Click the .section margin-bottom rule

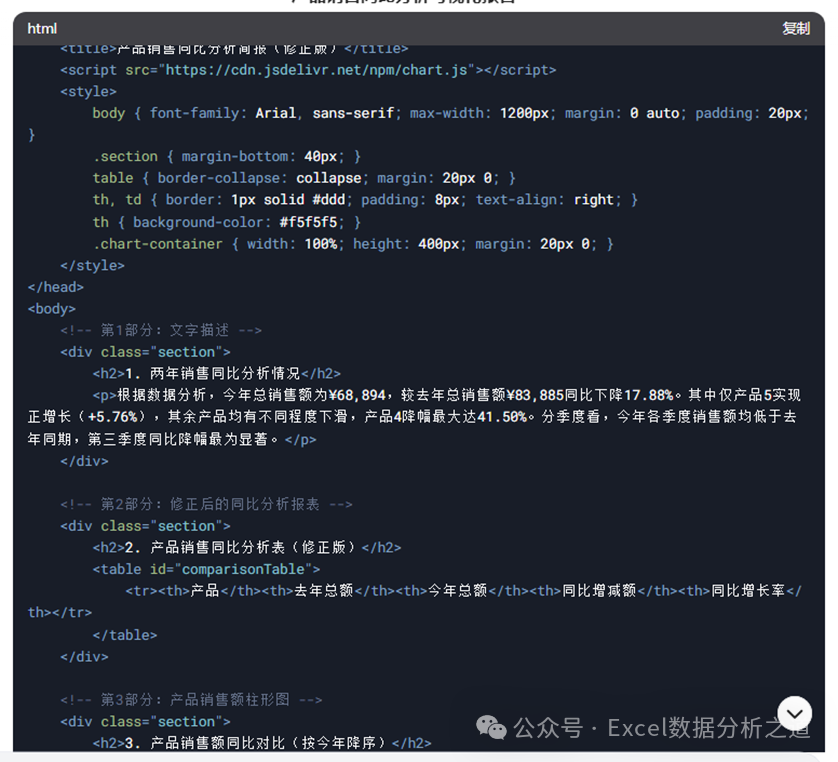[x=227, y=157]
